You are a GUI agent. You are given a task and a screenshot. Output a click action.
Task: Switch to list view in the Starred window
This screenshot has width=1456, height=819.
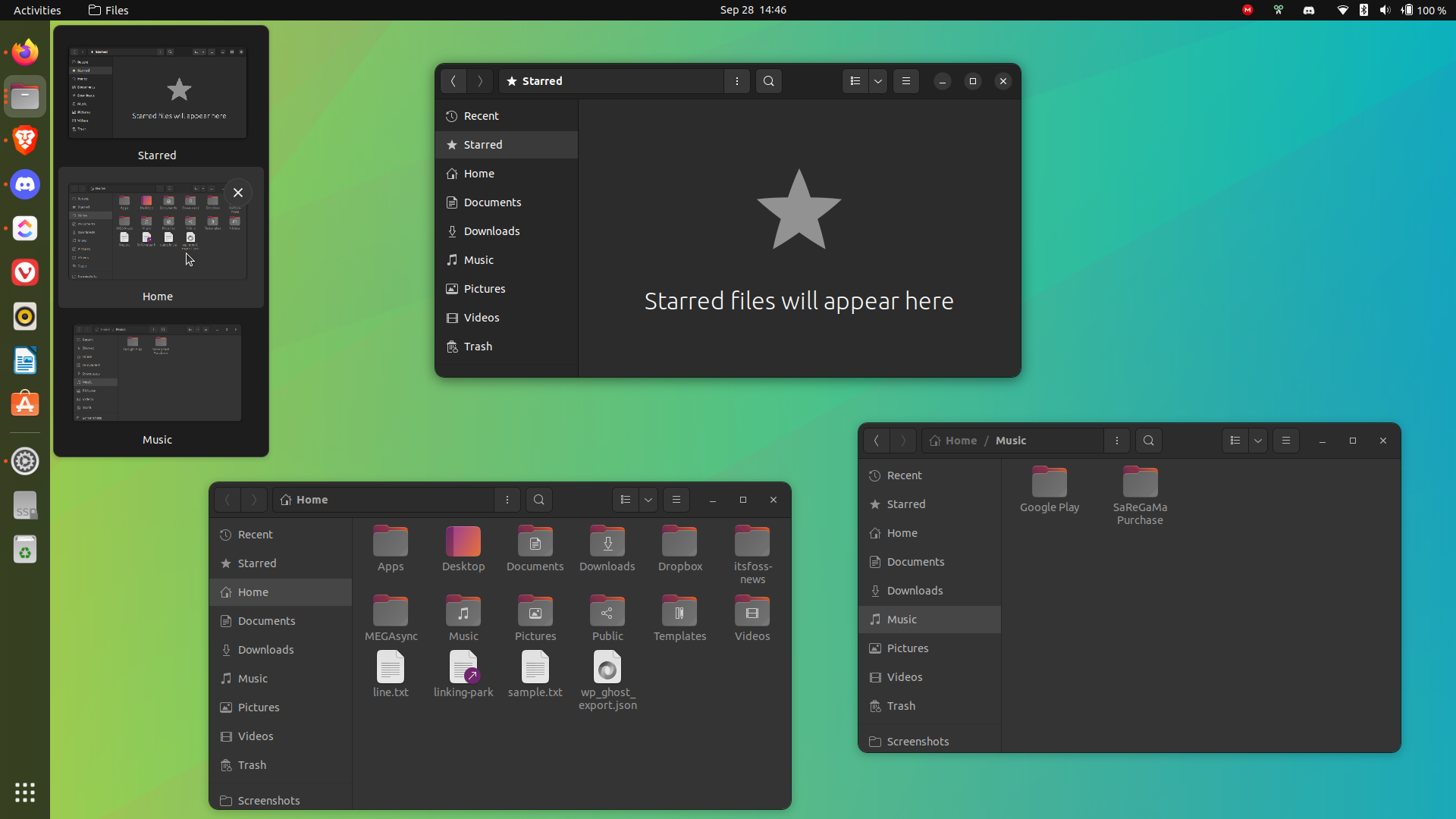click(855, 81)
